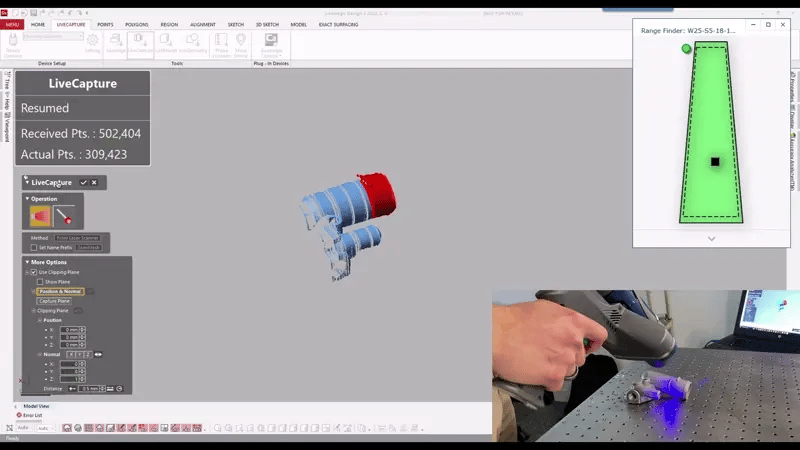Click the Position & Normal button

[60, 291]
